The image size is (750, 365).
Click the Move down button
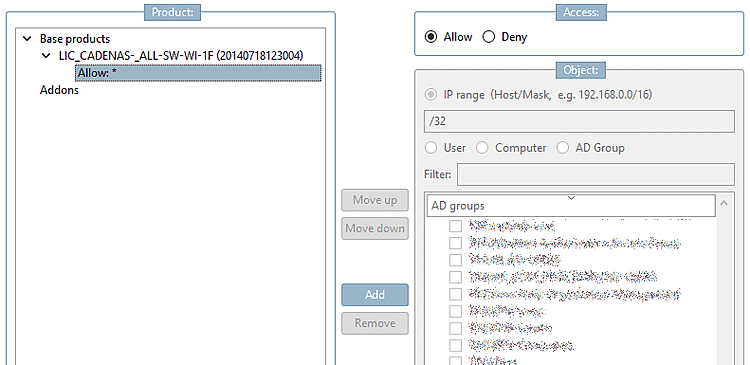point(375,229)
